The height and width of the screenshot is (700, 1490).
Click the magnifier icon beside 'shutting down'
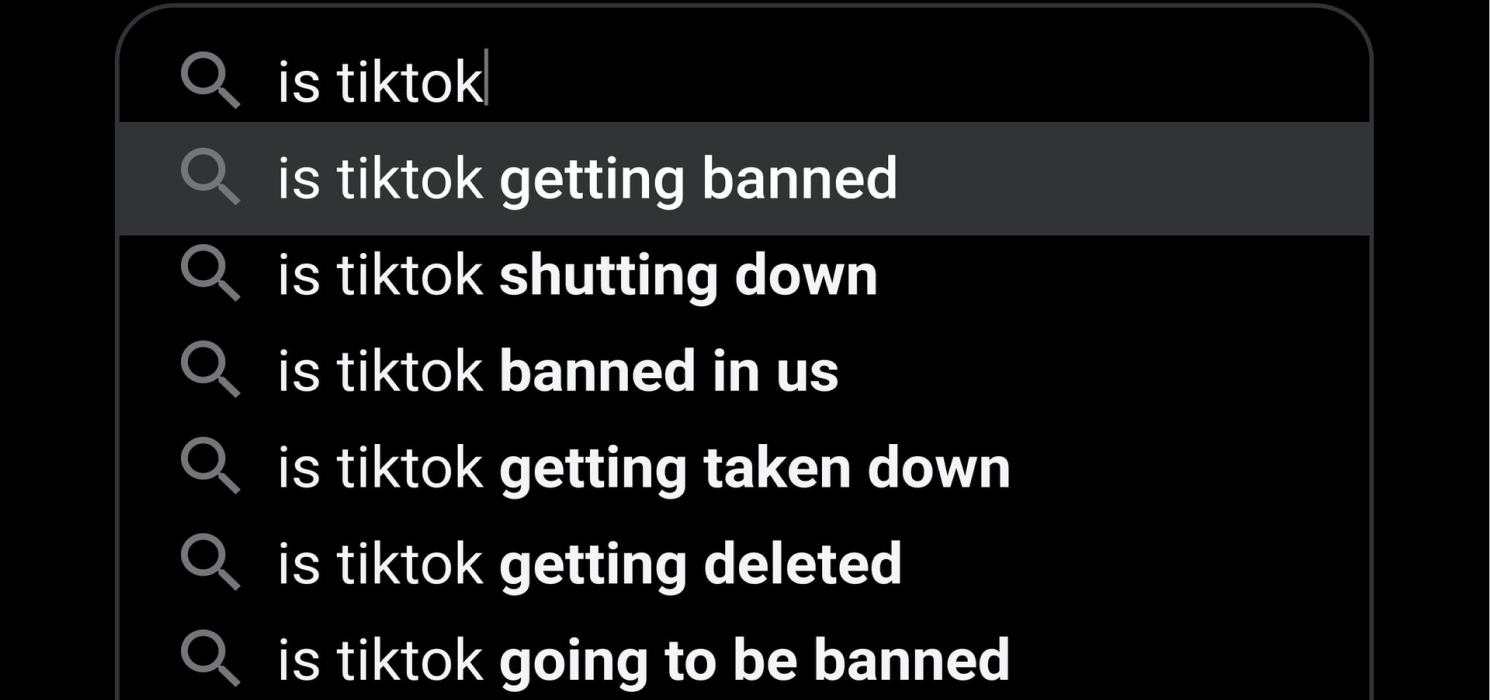coord(209,274)
